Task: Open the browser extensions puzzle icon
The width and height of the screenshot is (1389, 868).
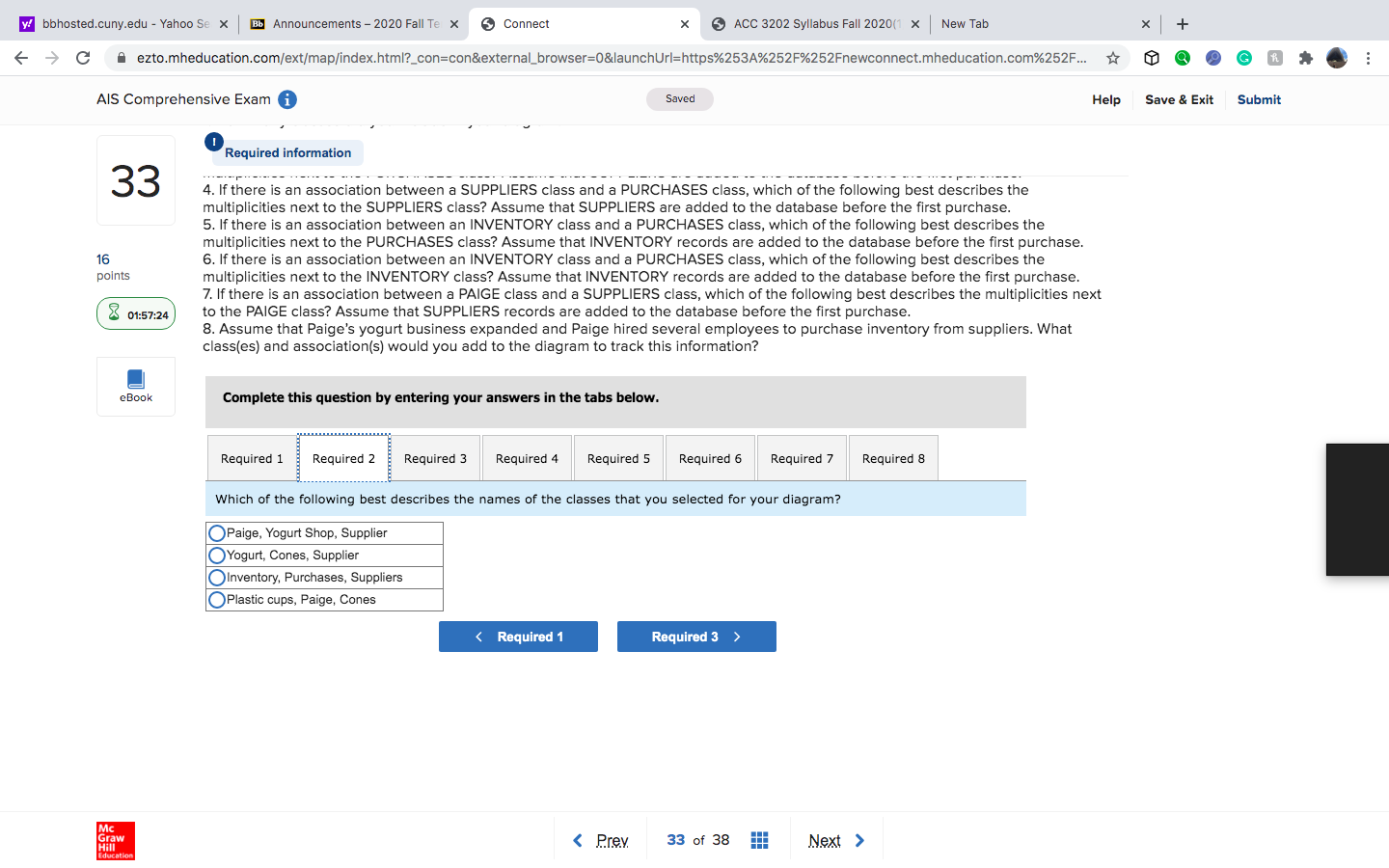Action: click(1305, 58)
